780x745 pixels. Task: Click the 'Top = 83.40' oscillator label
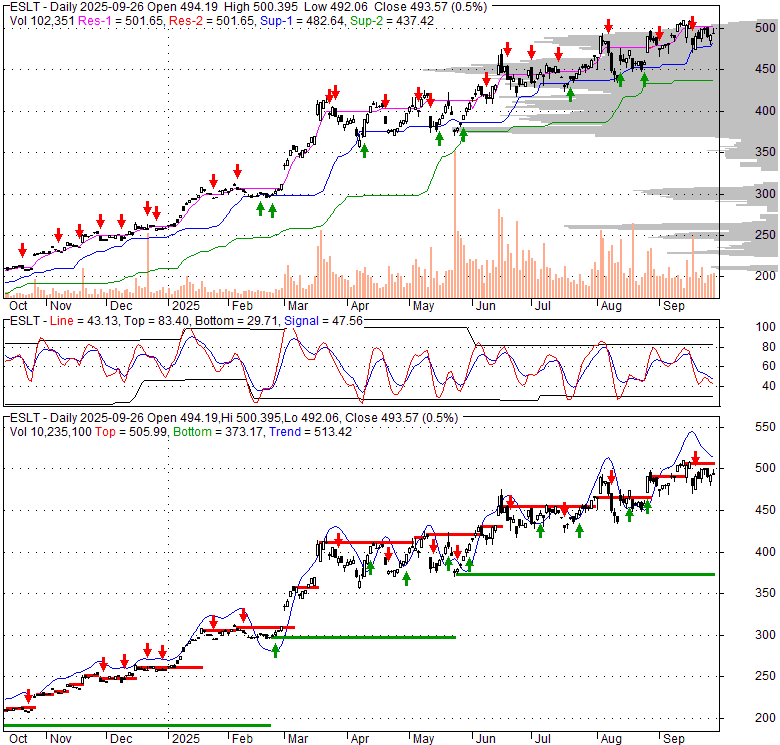point(156,321)
